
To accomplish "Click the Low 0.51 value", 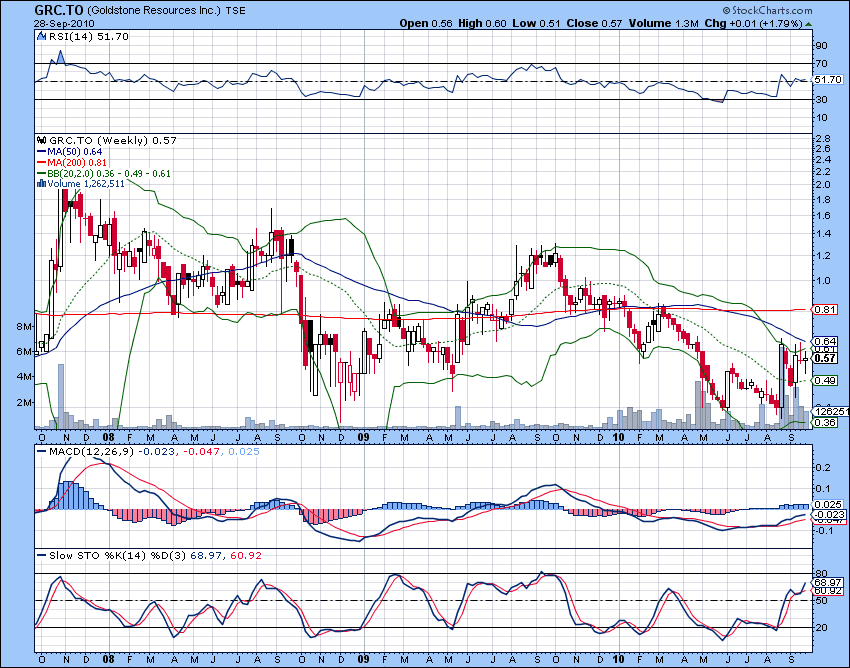I will pos(536,23).
